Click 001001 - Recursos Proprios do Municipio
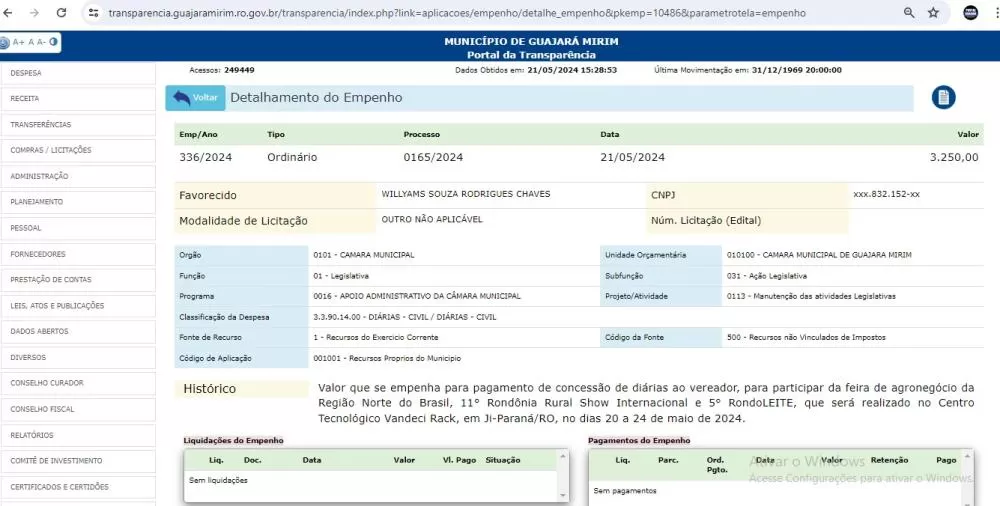1000x506 pixels. (x=387, y=358)
